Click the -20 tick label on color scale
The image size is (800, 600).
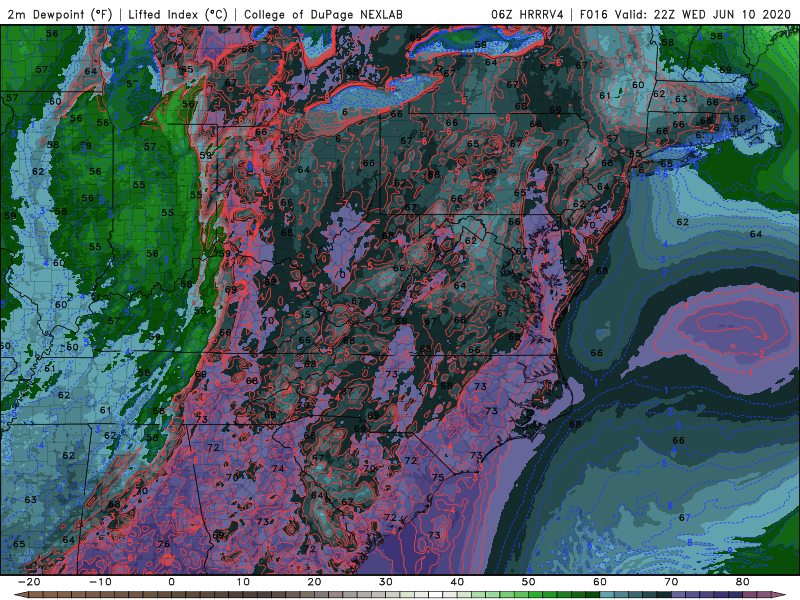pyautogui.click(x=29, y=582)
